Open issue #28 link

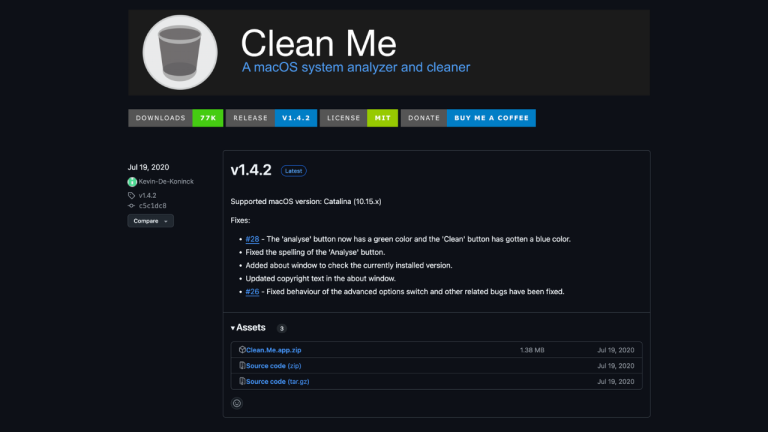252,239
